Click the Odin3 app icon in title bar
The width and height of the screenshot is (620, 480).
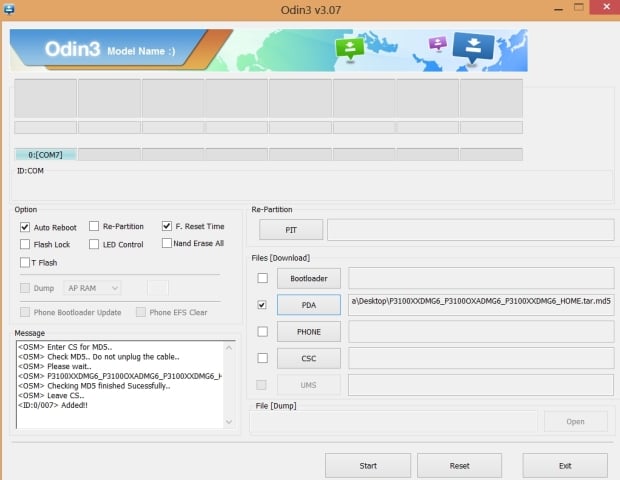(x=9, y=9)
